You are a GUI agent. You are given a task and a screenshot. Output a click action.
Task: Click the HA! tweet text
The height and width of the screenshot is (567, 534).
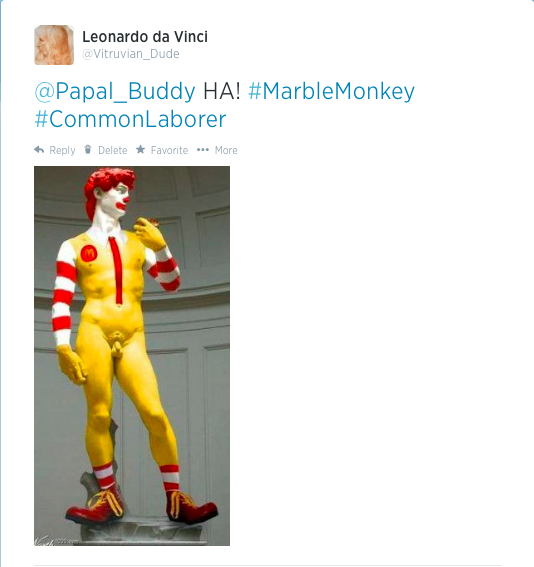[222, 91]
